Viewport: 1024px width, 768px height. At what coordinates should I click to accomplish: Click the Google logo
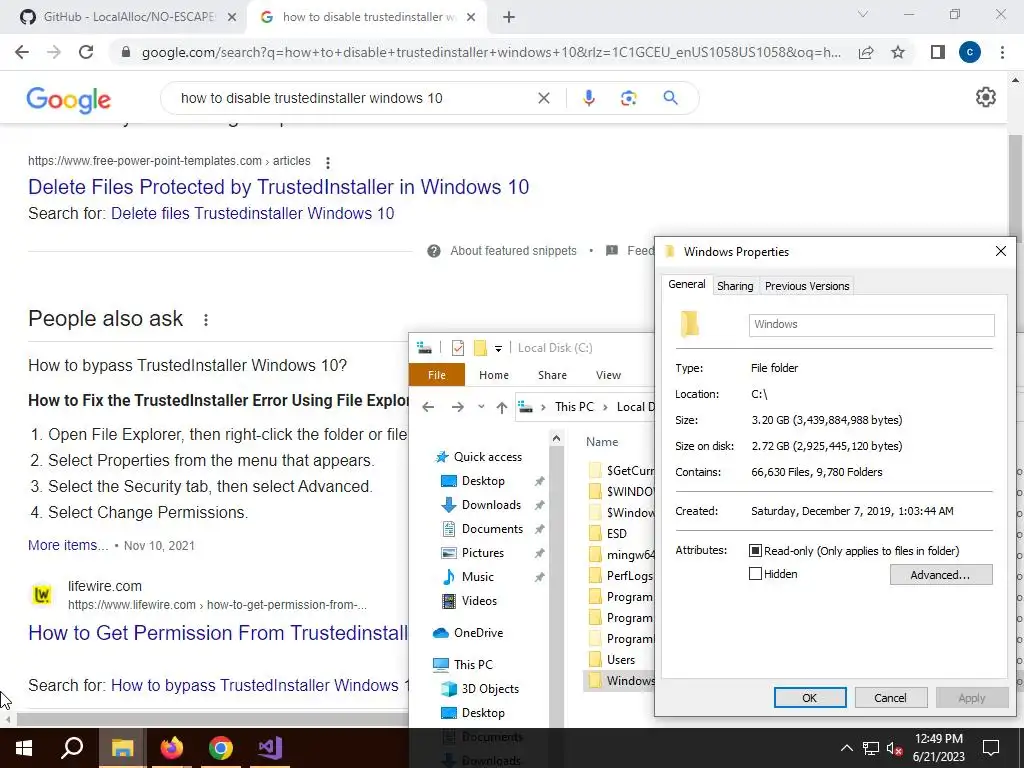pos(69,99)
